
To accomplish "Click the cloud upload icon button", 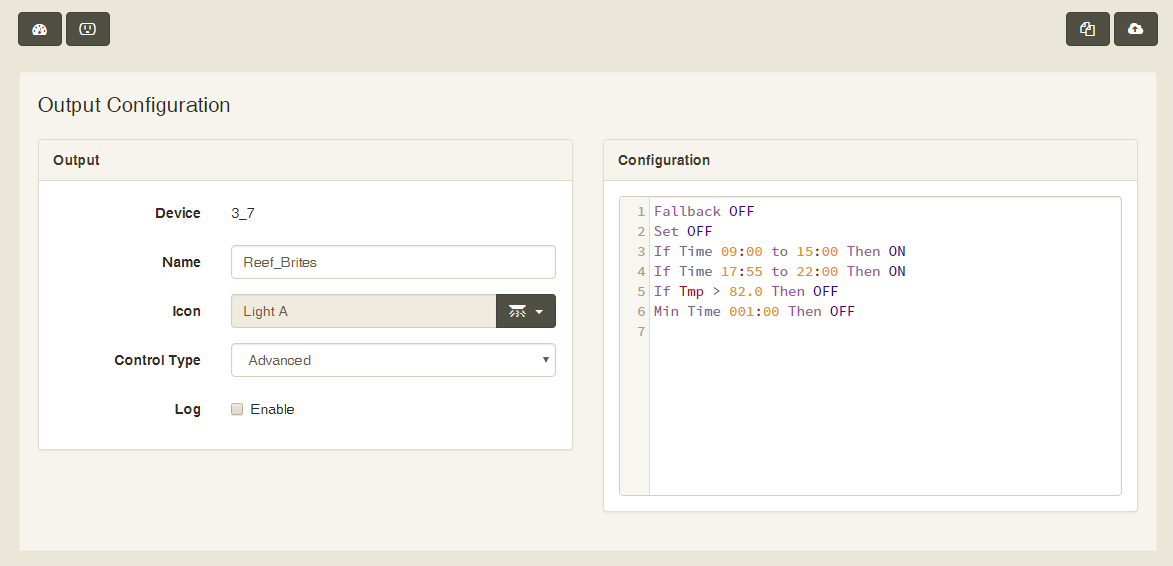I will [1136, 29].
